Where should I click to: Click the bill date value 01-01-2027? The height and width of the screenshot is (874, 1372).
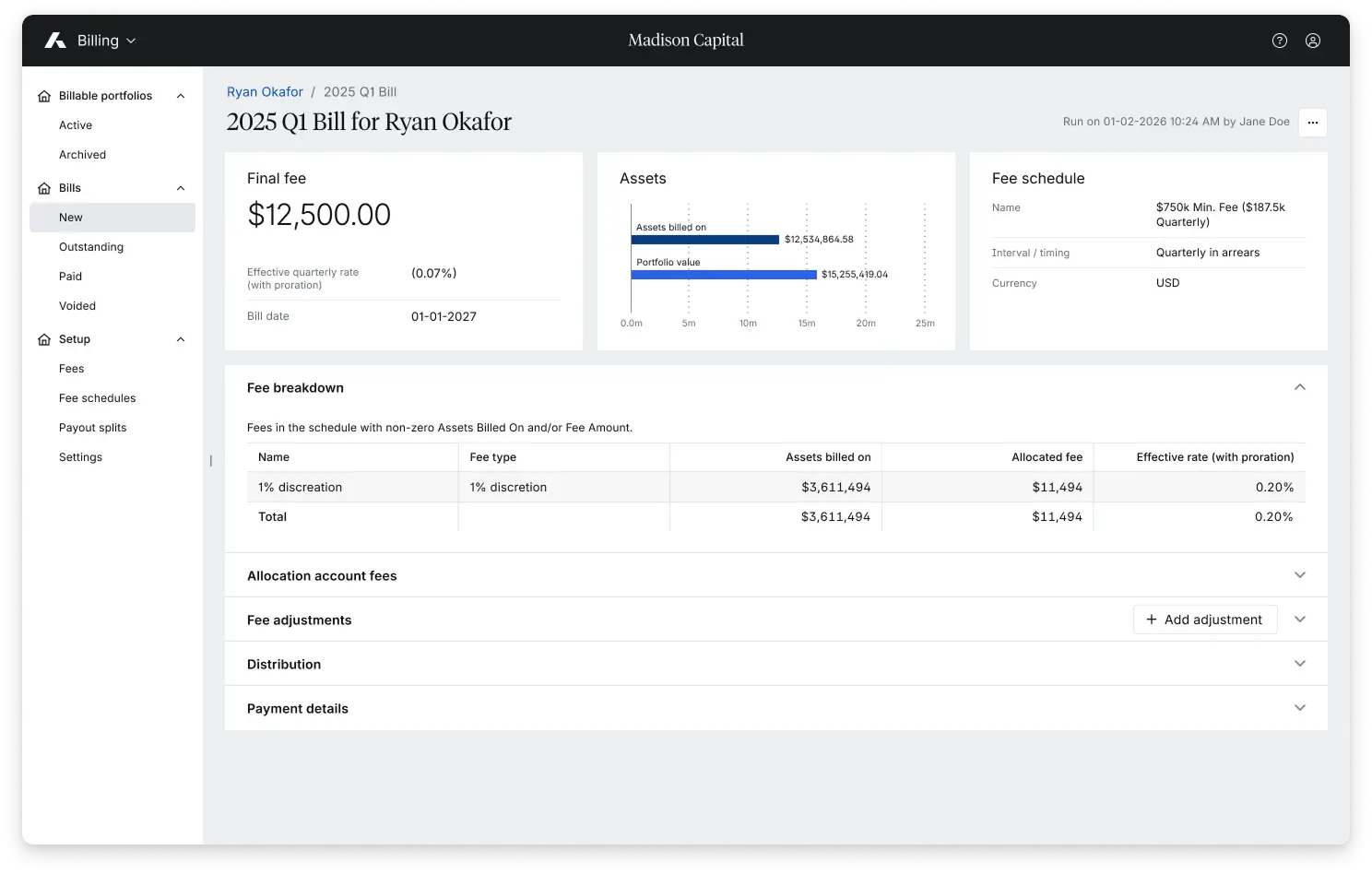click(444, 317)
